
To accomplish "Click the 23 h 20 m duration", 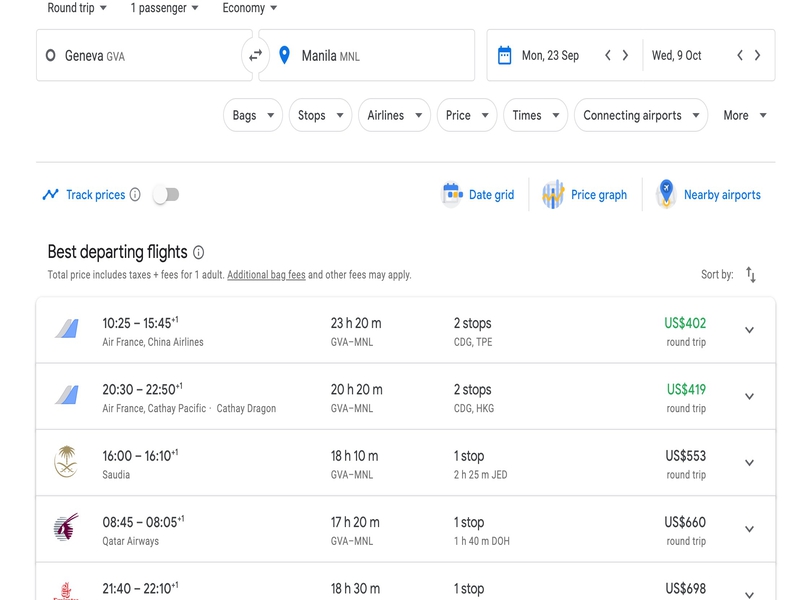I will [x=356, y=323].
